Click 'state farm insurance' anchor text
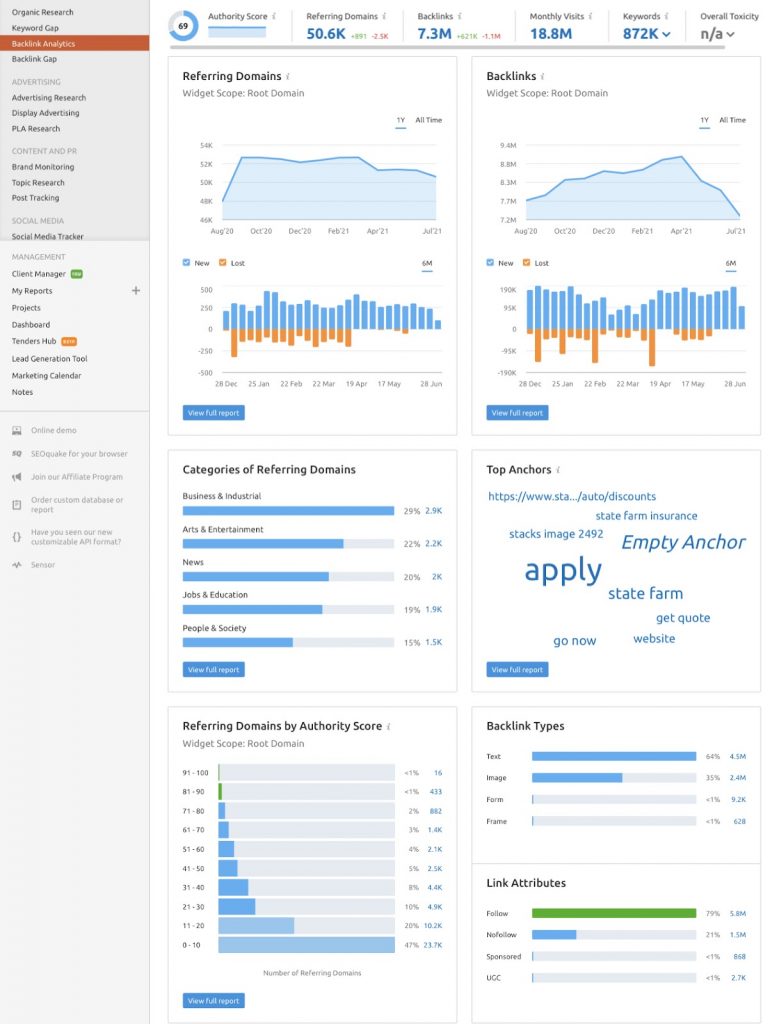Screen dimensions: 779x1024 (646, 516)
